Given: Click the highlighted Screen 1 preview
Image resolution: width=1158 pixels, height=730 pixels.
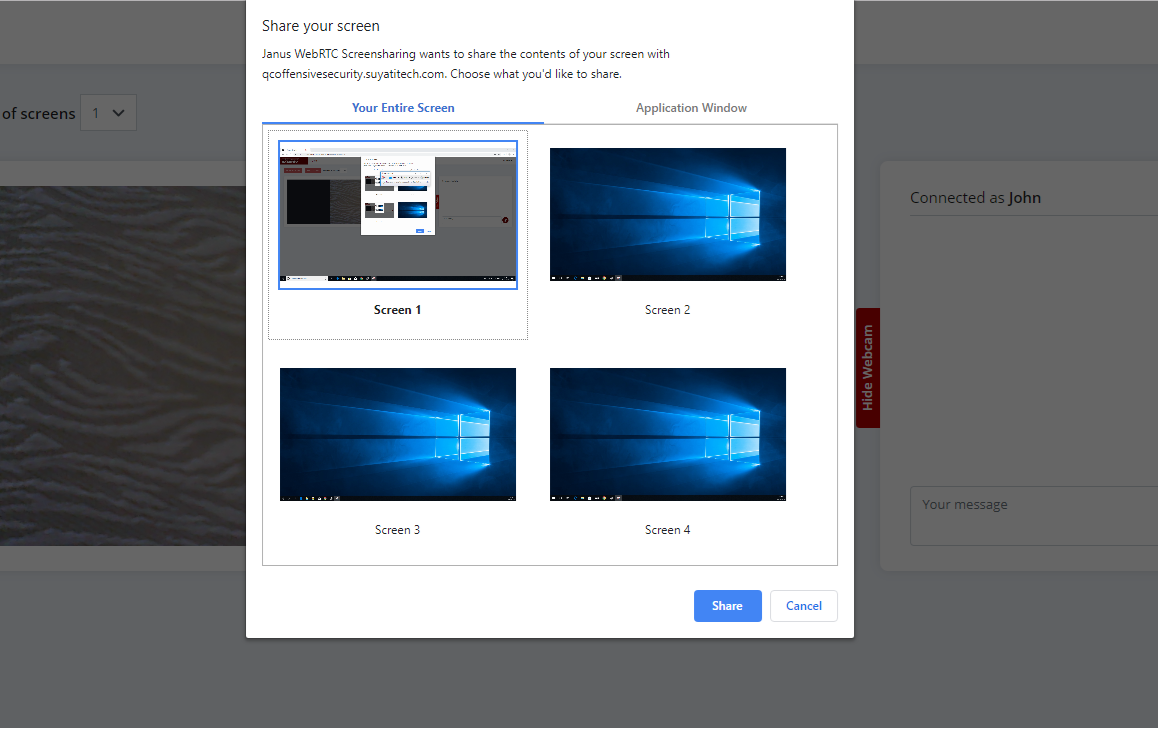Looking at the screenshot, I should pyautogui.click(x=397, y=214).
